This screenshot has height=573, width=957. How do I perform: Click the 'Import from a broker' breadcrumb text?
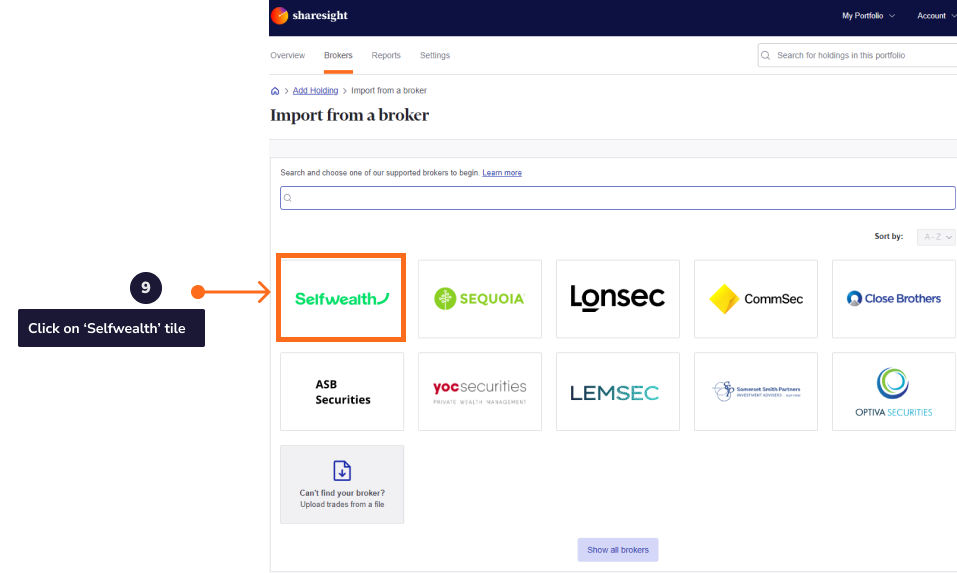pos(389,90)
